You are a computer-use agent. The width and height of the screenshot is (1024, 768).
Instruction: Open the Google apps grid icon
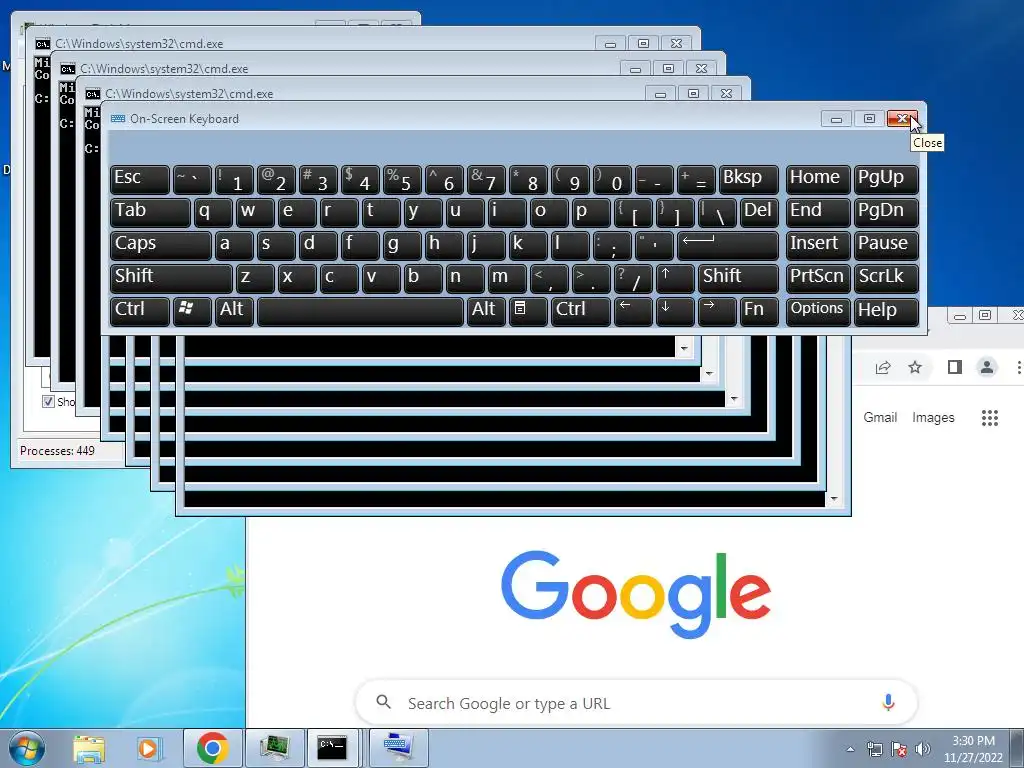click(x=990, y=418)
